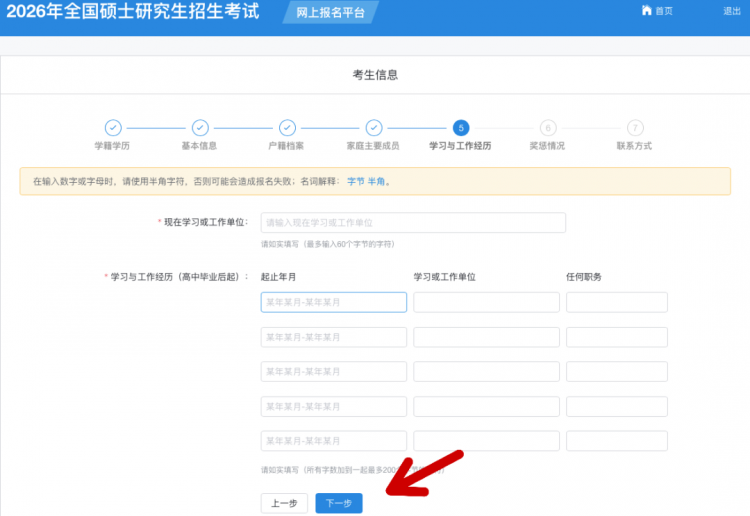Jump to the step 6 奖惩情况 circle
This screenshot has height=516, width=750.
click(547, 127)
